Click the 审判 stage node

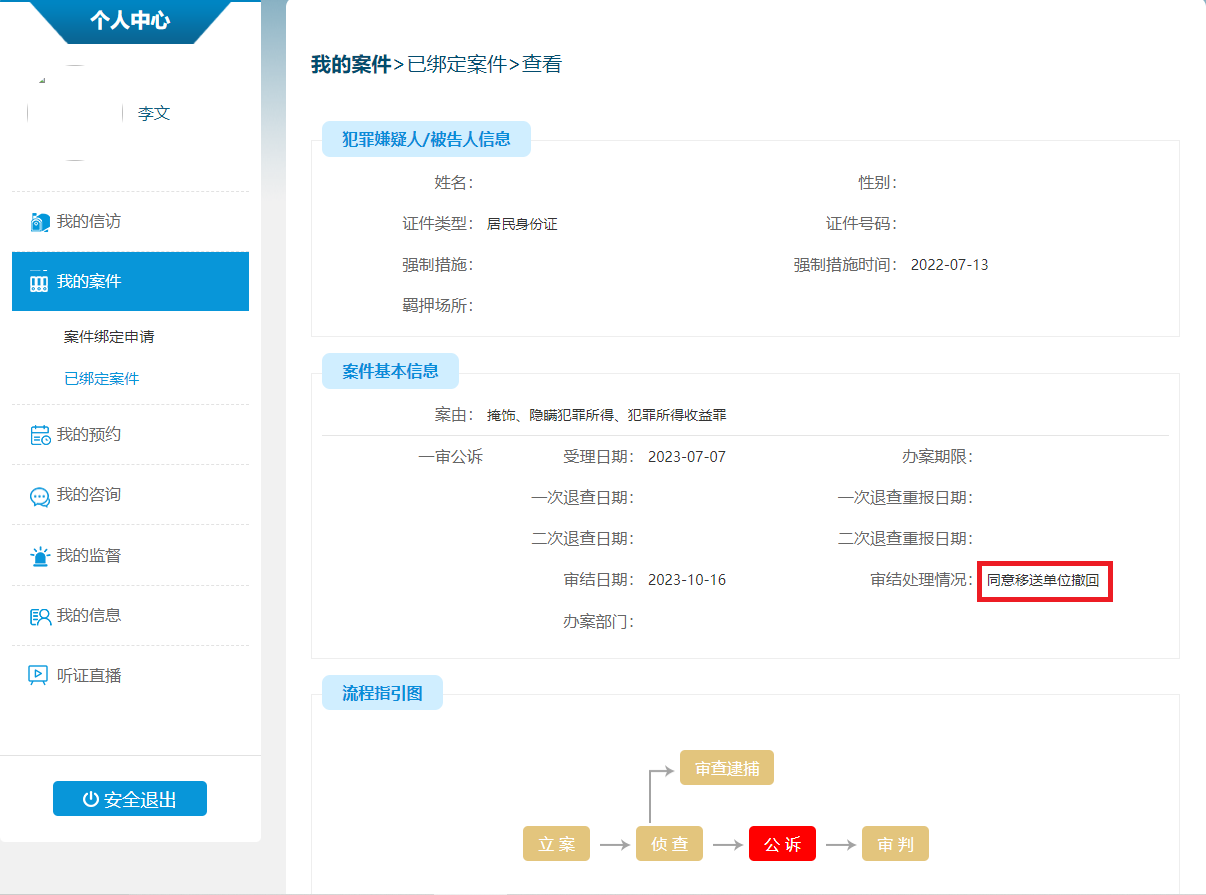[895, 843]
